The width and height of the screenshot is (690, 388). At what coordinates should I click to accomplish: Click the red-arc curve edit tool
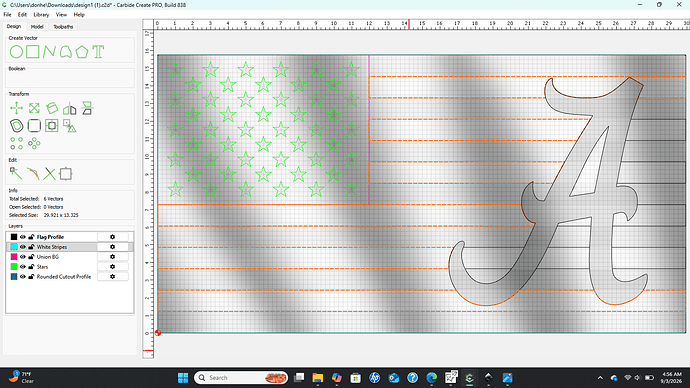[33, 174]
